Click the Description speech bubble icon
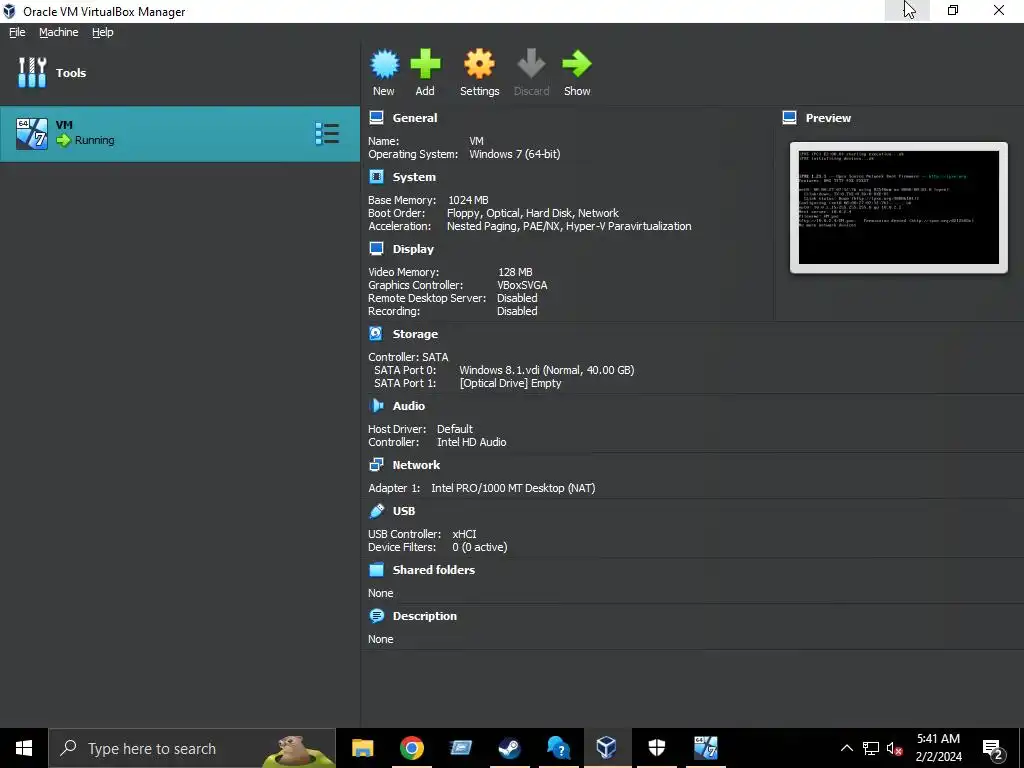Image resolution: width=1024 pixels, height=768 pixels. [x=376, y=616]
